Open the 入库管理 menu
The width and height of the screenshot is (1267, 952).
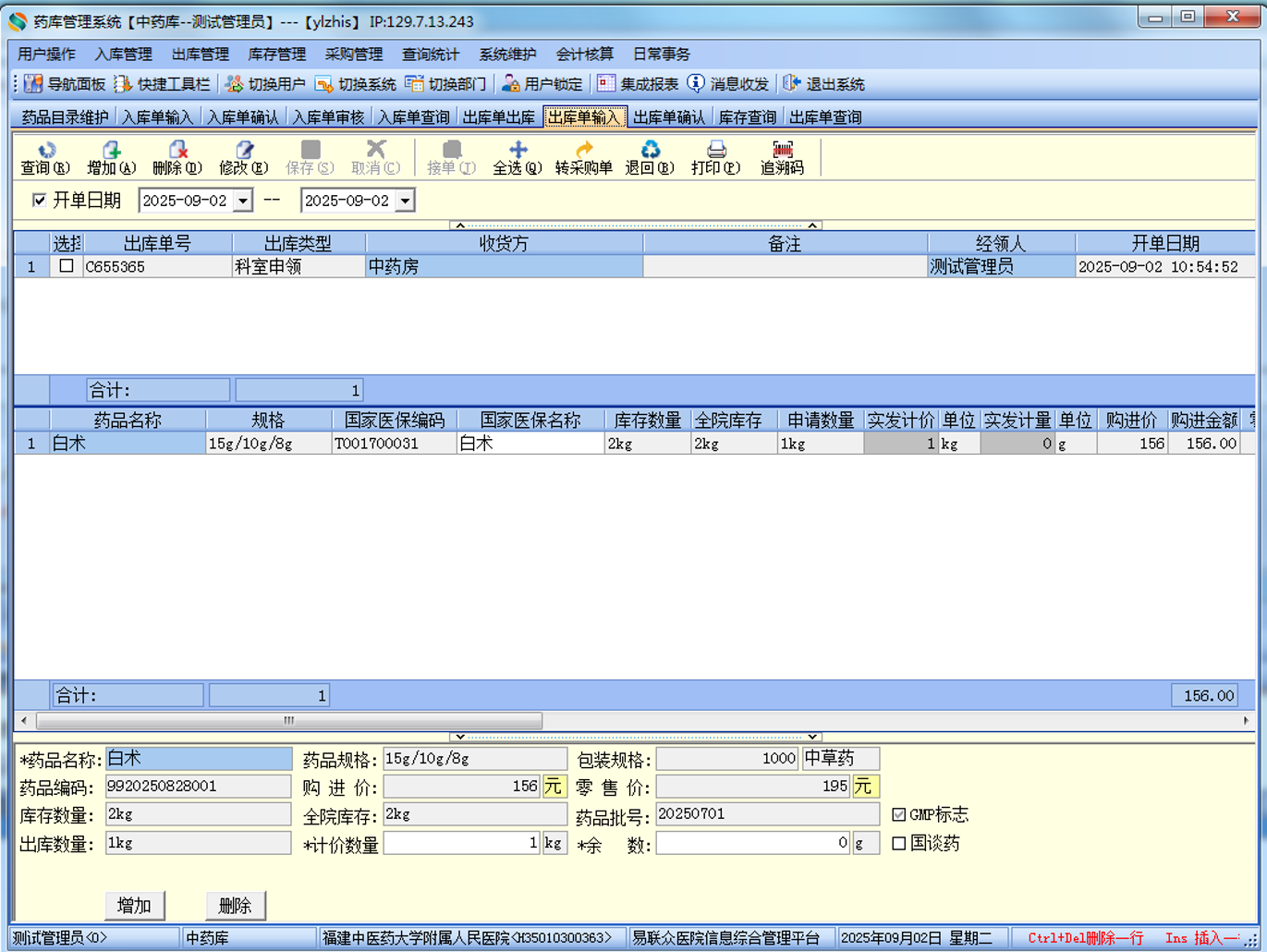click(x=124, y=54)
